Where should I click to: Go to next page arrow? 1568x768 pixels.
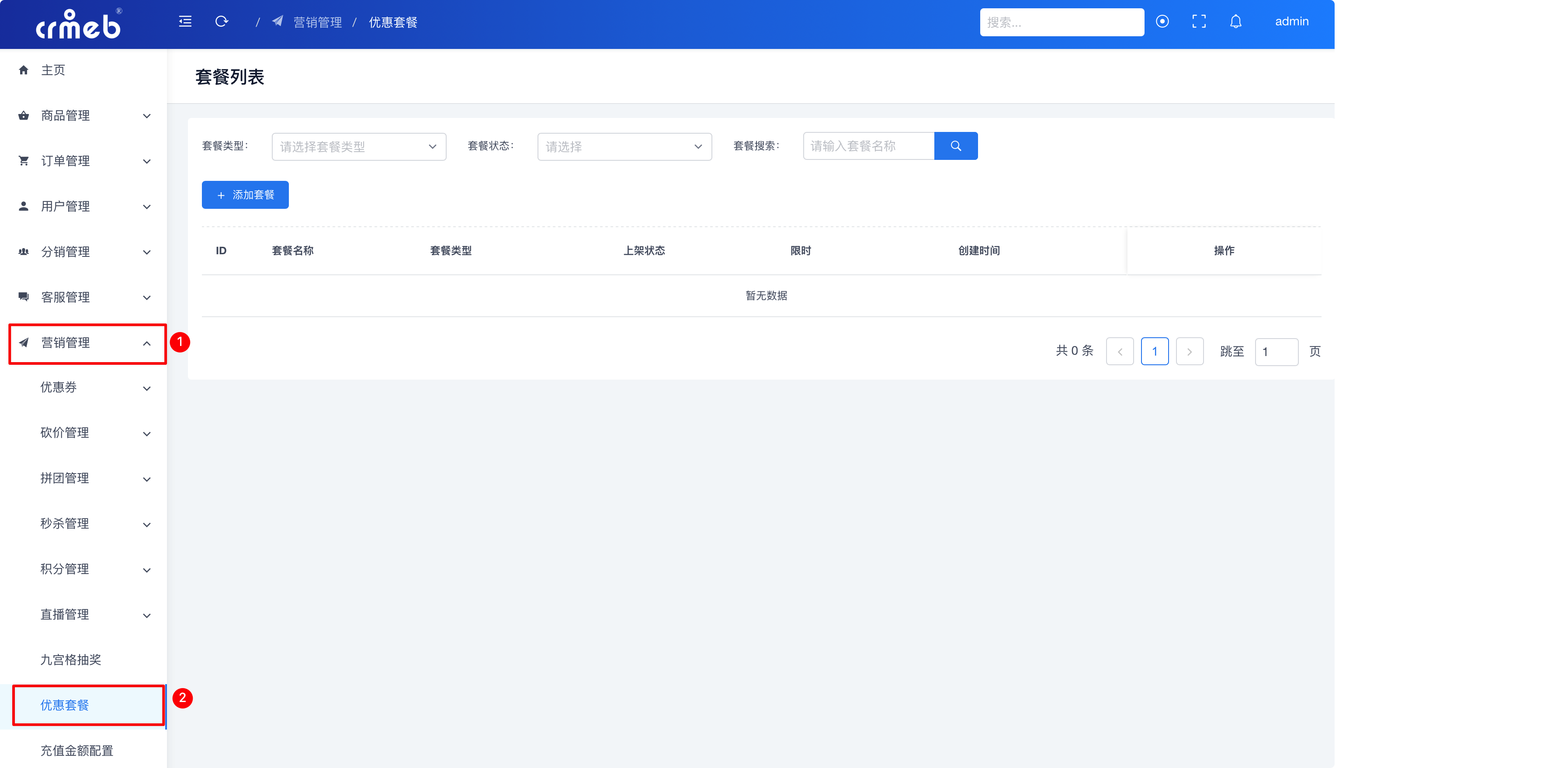point(1190,351)
